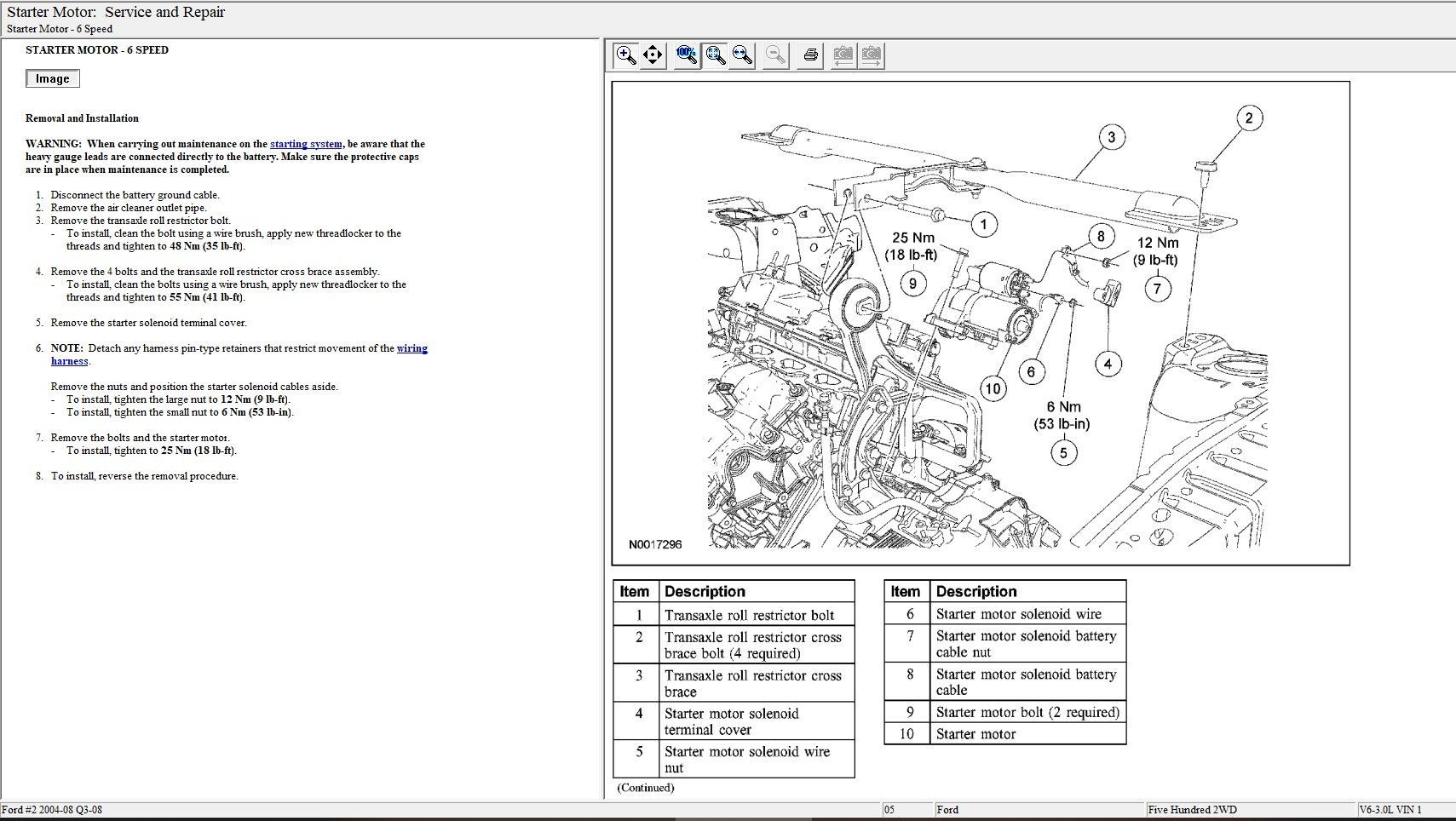Go to previous image camera icon
The image size is (1456, 821).
point(843,55)
